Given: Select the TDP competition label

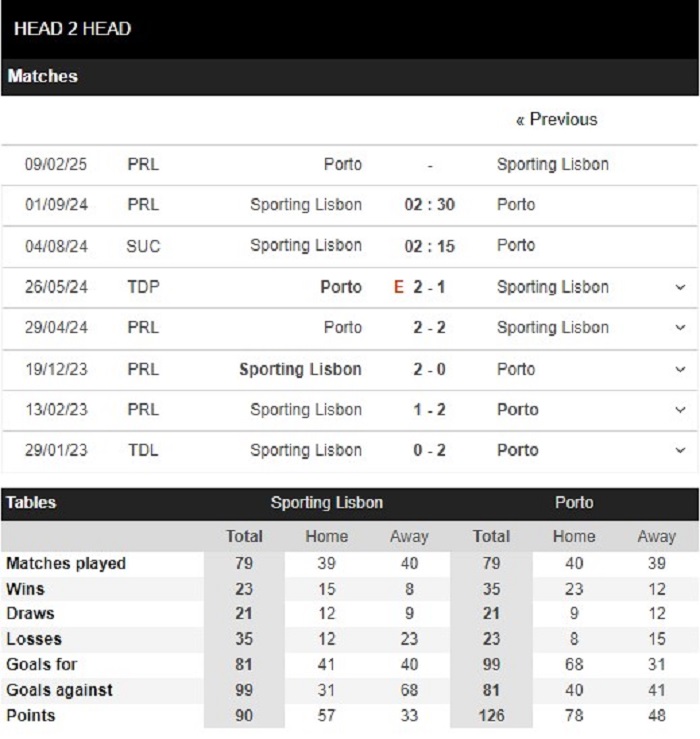Looking at the screenshot, I should coord(143,287).
